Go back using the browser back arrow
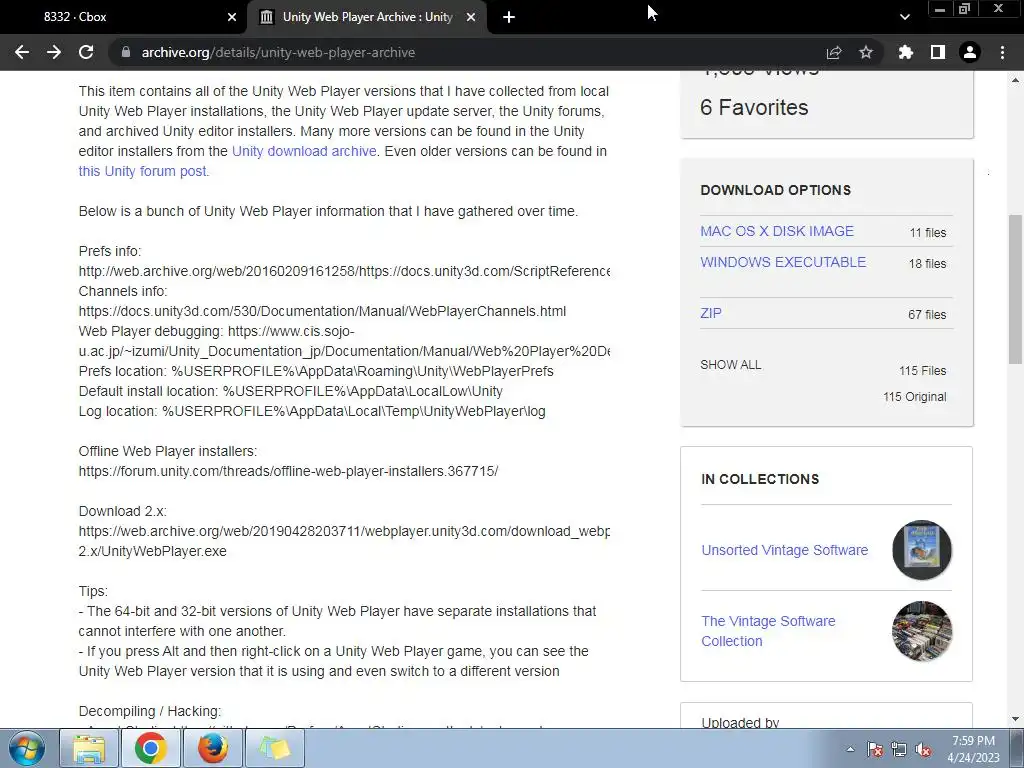This screenshot has width=1024, height=768. (x=22, y=52)
